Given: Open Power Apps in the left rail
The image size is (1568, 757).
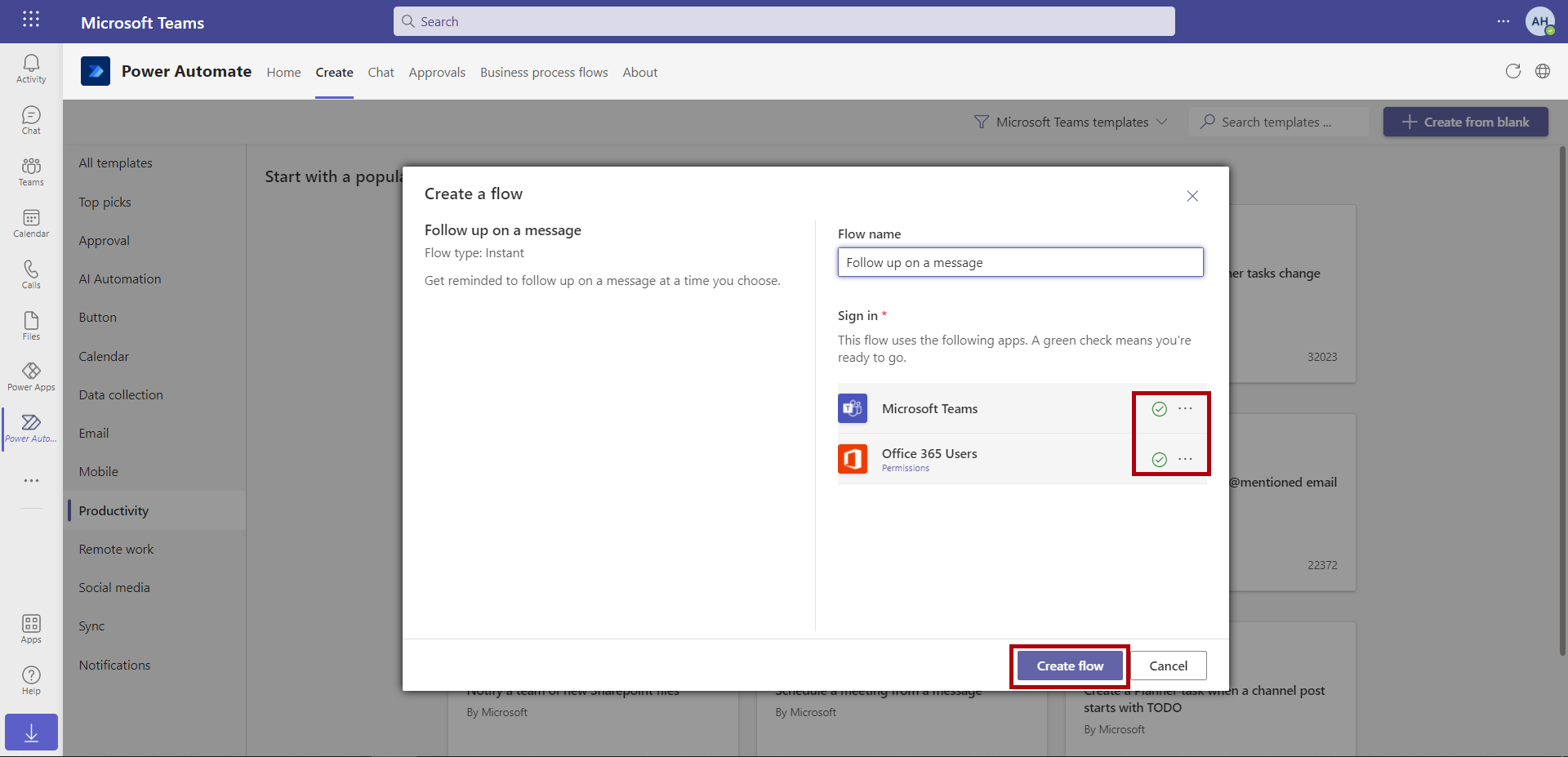Looking at the screenshot, I should click(x=31, y=377).
